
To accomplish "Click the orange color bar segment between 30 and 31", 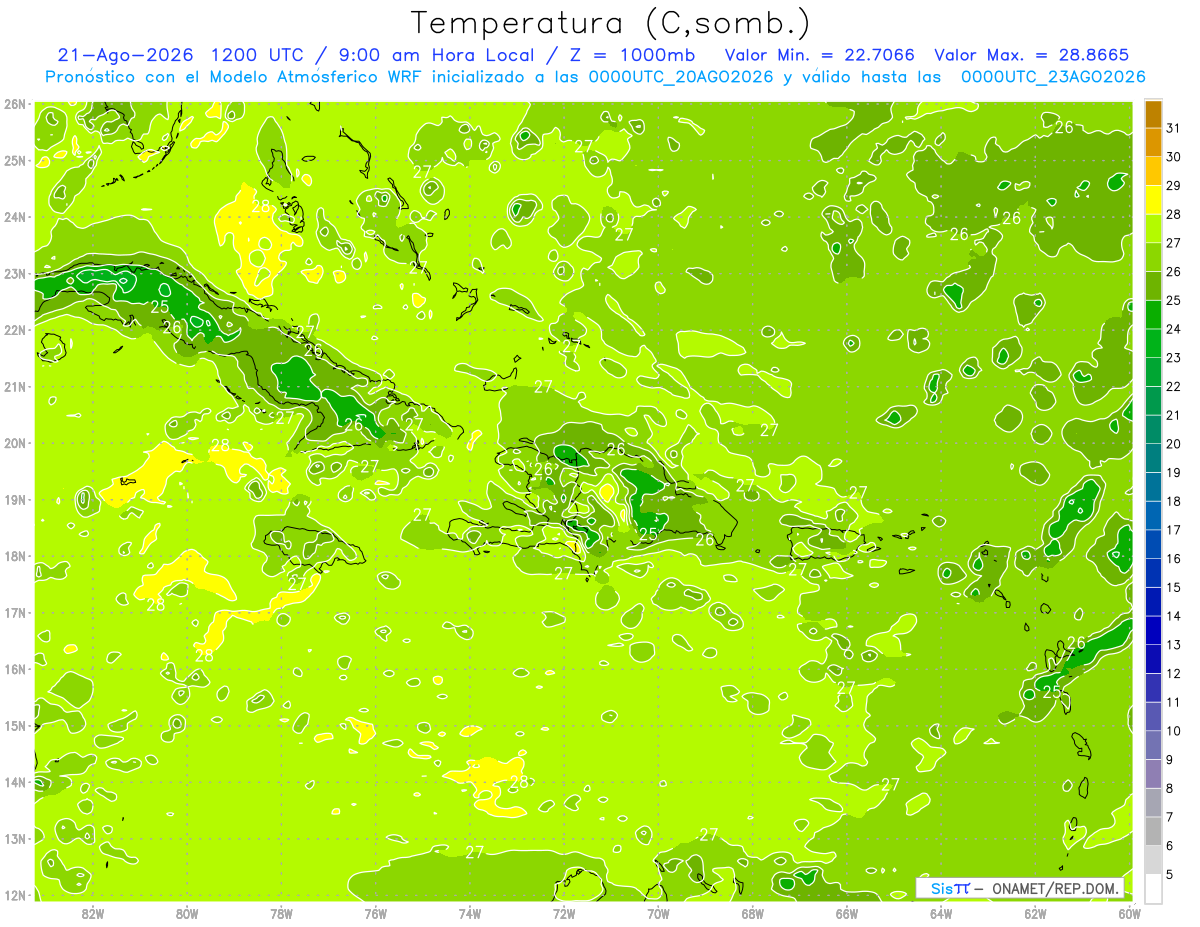I will 1153,143.
